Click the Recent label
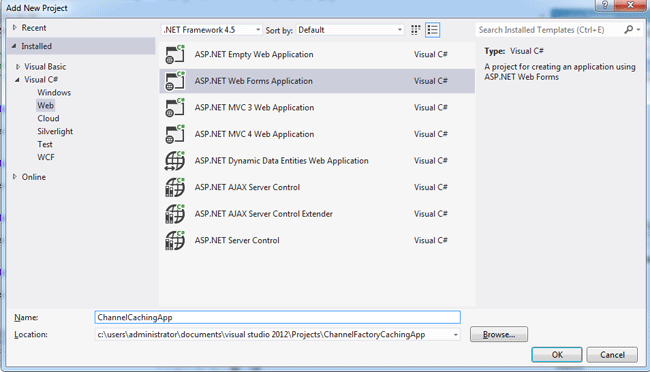 pos(34,28)
